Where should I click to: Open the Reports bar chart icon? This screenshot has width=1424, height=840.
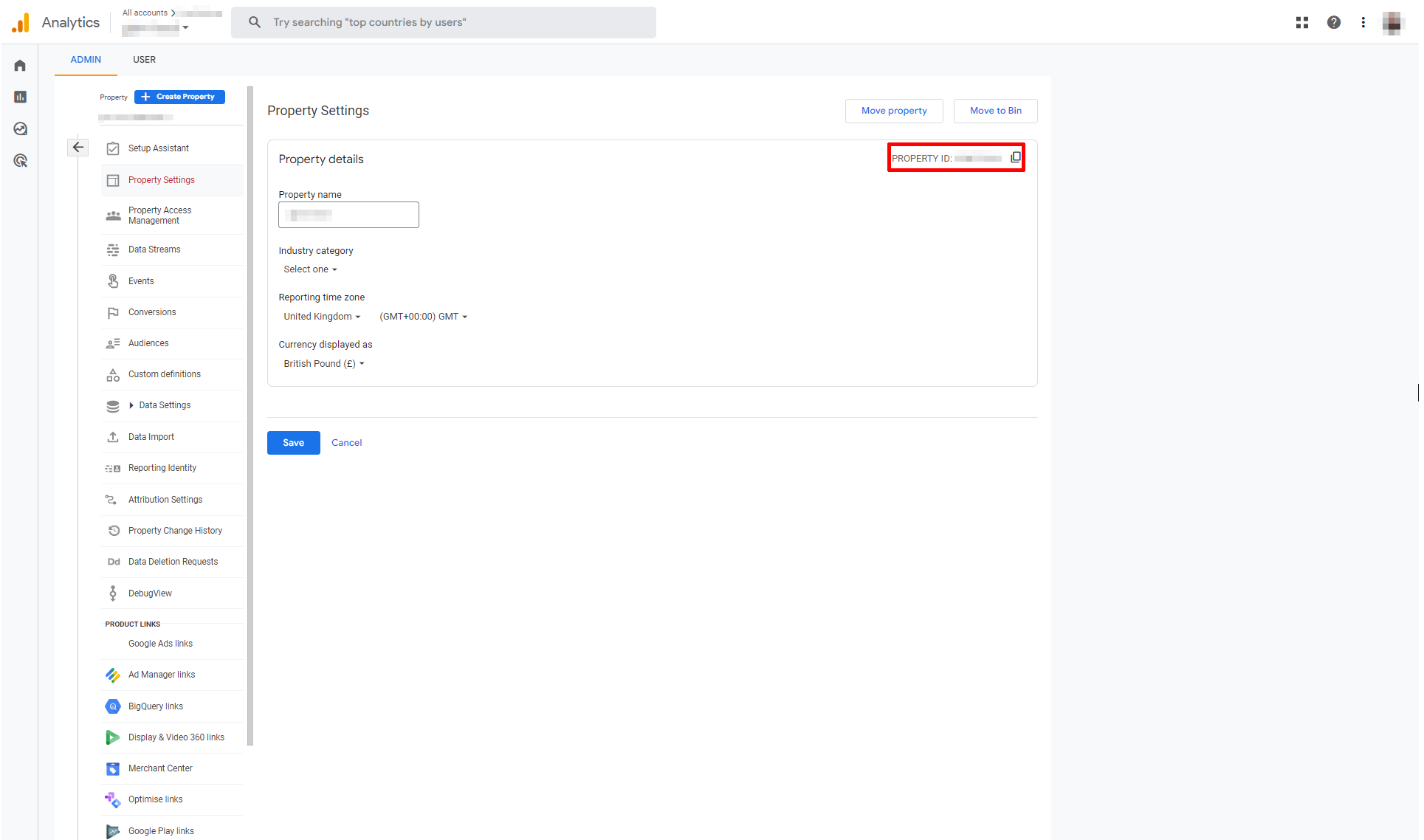click(20, 97)
